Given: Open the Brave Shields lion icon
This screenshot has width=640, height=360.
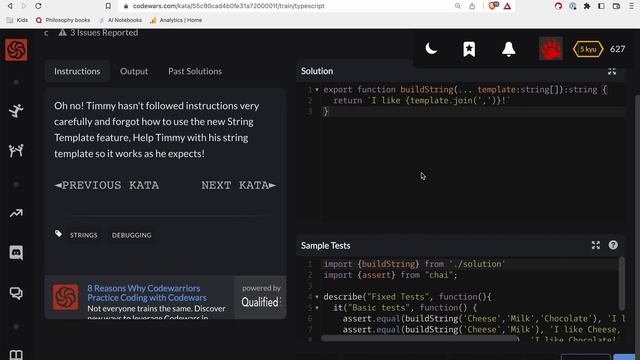Looking at the screenshot, I should (493, 6).
